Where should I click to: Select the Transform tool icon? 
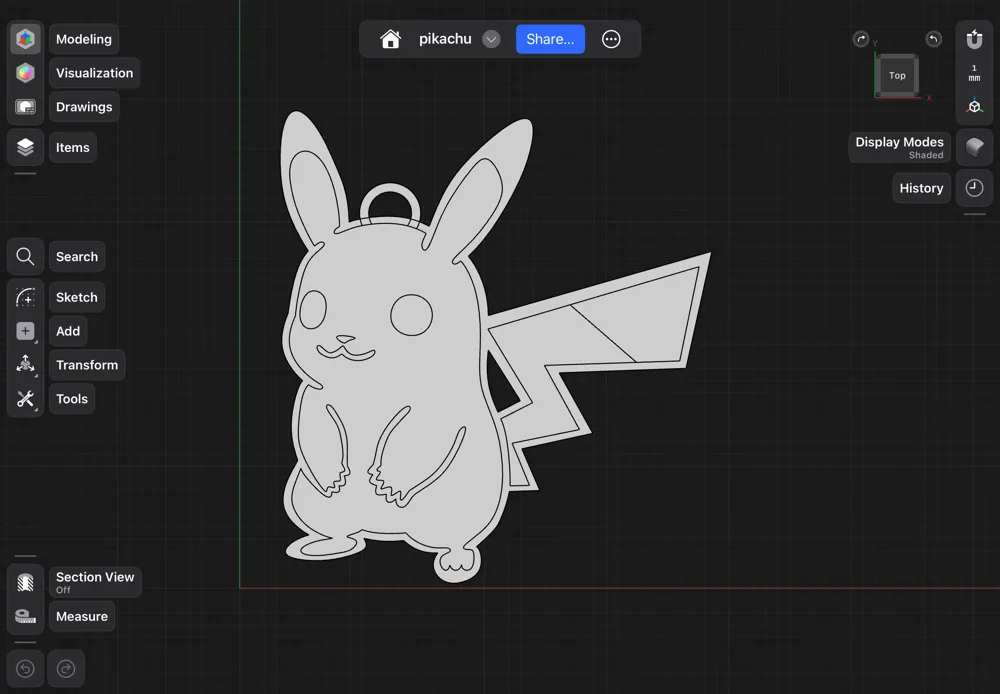click(25, 364)
